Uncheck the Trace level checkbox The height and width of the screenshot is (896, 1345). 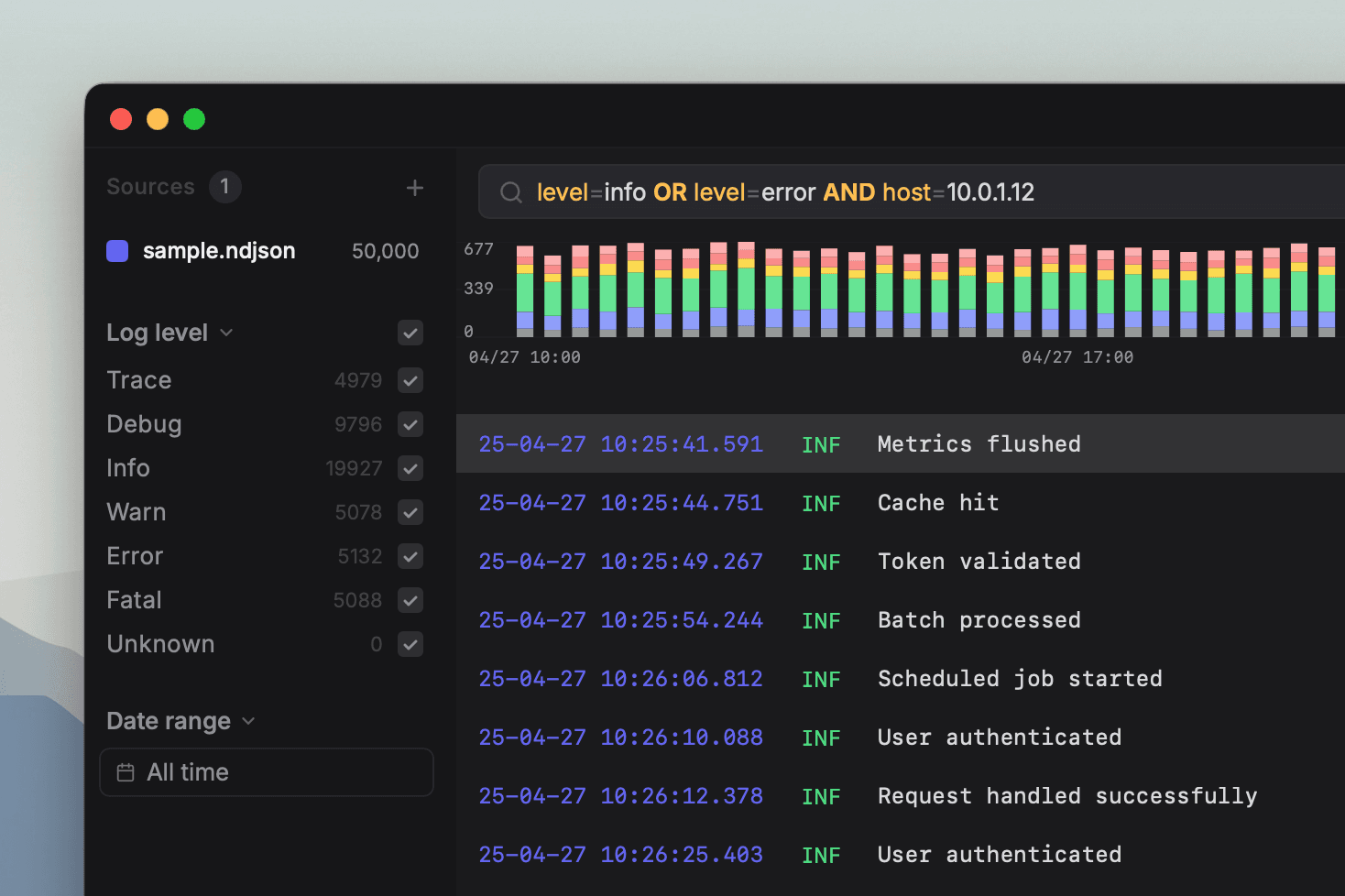point(410,380)
